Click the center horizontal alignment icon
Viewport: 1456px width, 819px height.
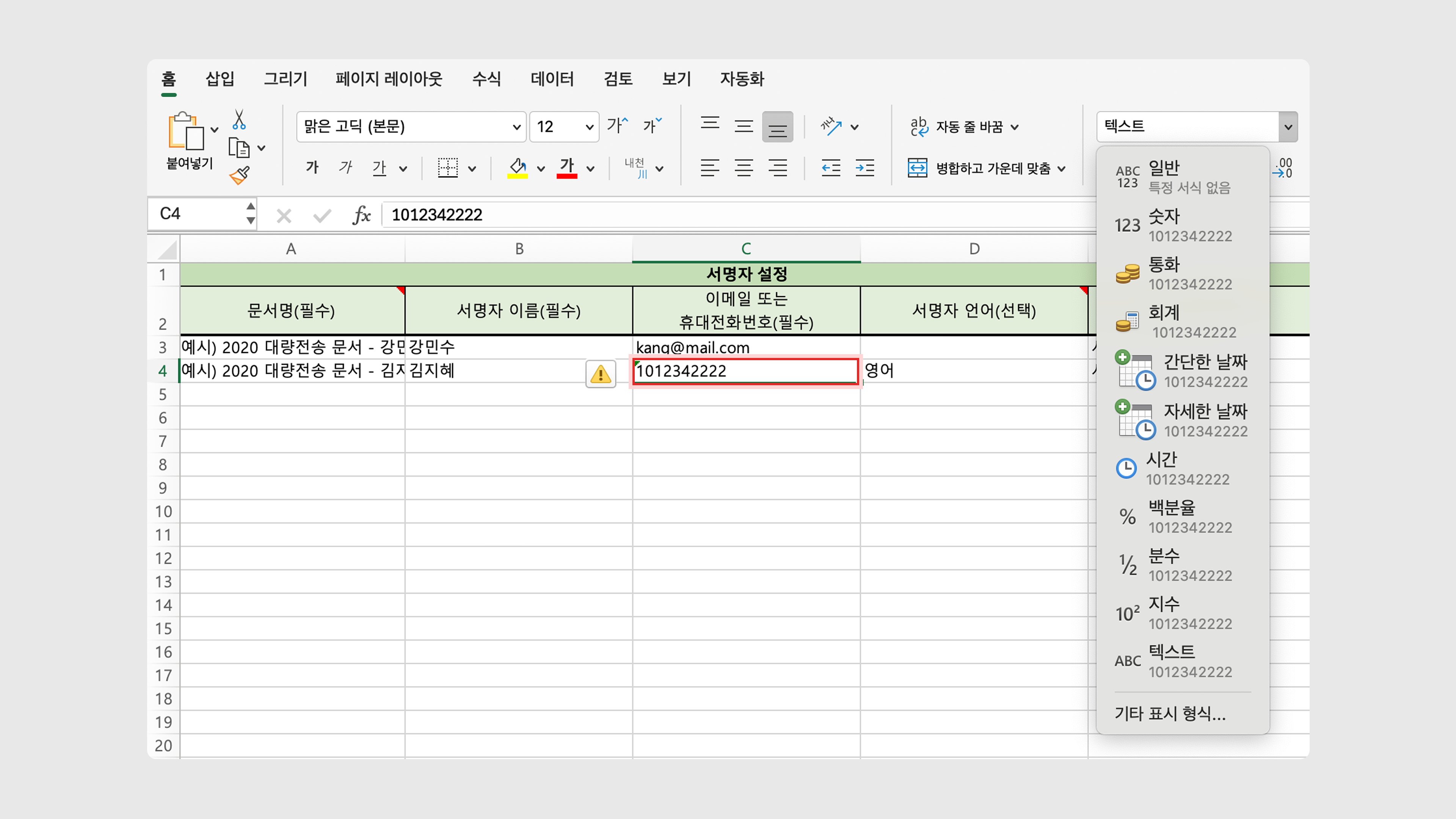pyautogui.click(x=744, y=168)
